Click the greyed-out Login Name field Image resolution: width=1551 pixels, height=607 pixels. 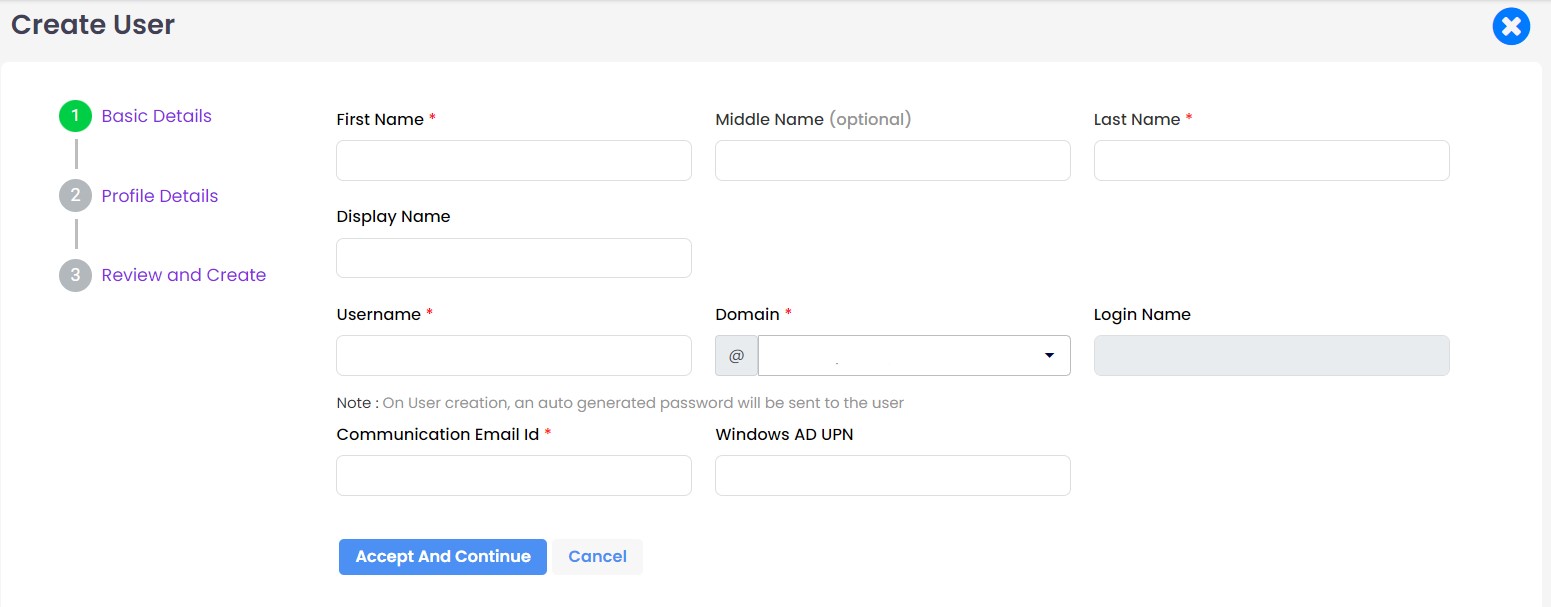coord(1271,355)
